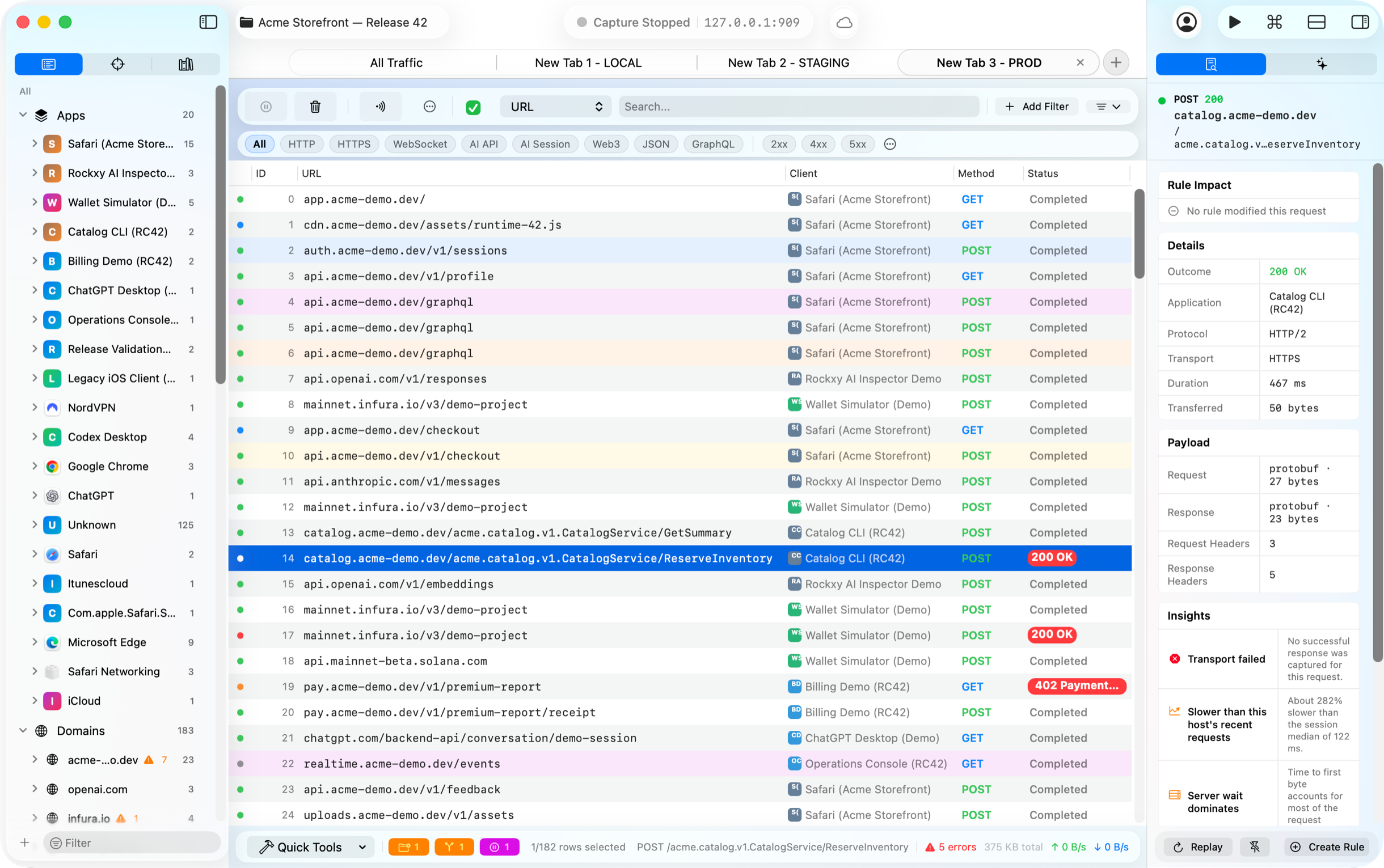Select the New Tab 3 - PROD tab
This screenshot has height=868, width=1384.
click(988, 62)
